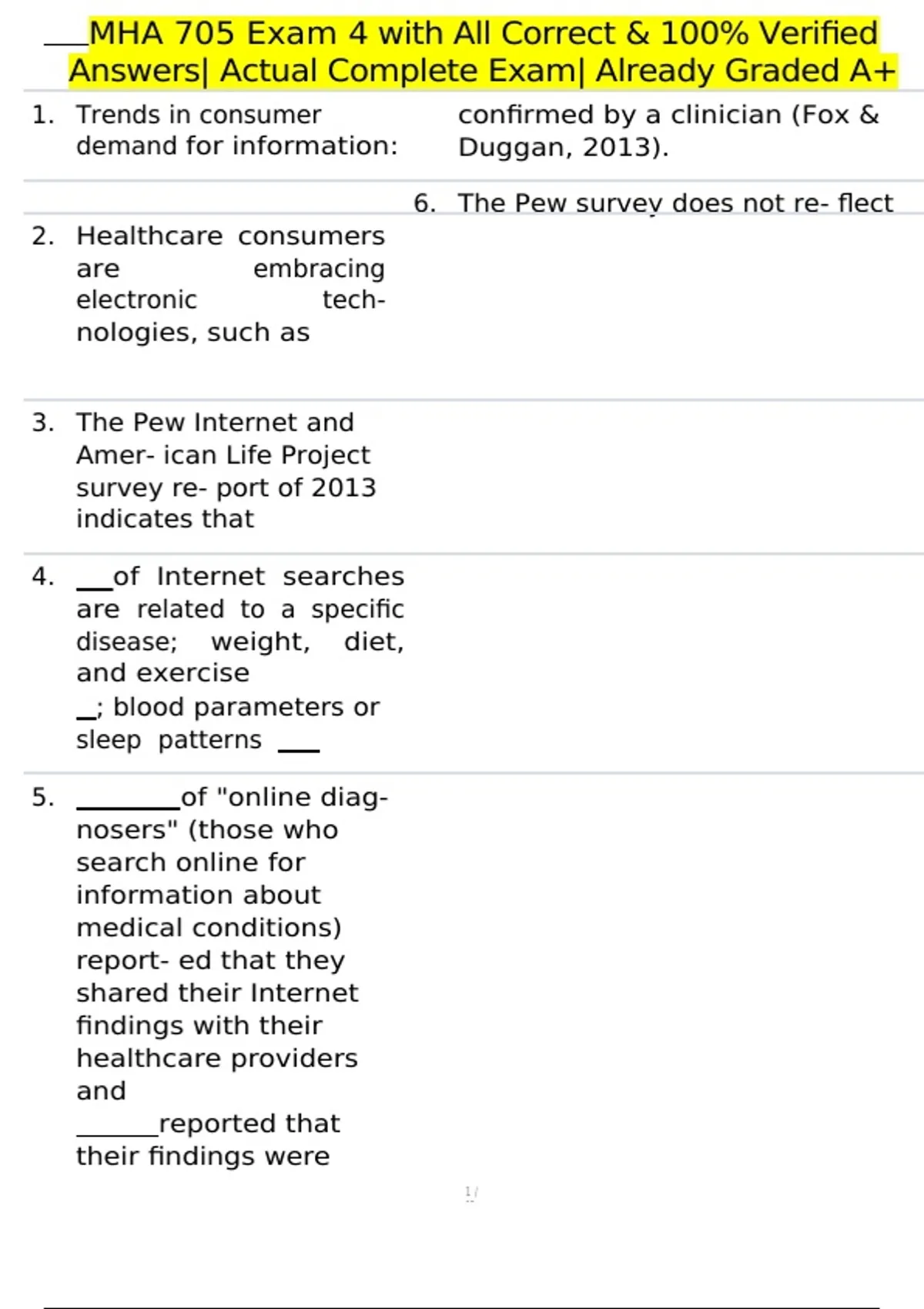The height and width of the screenshot is (1309, 924).
Task: Click "The Pew Internet and Amer- ican Life Project" text
Action: (x=223, y=439)
